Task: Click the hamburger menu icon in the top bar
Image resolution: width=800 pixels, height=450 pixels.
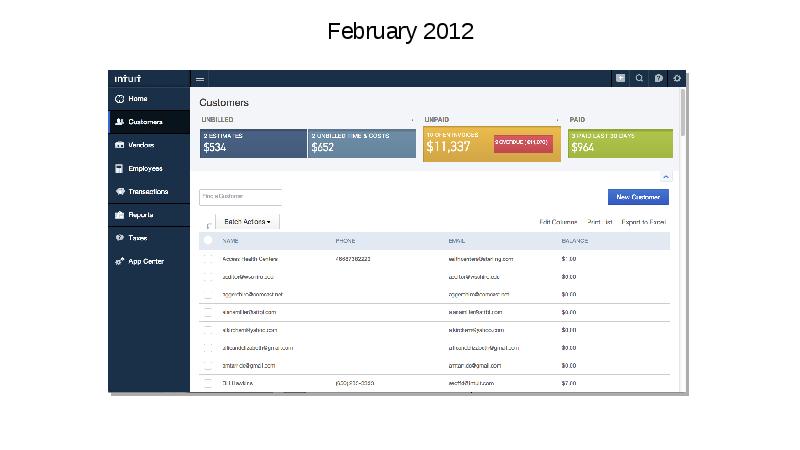Action: (200, 78)
